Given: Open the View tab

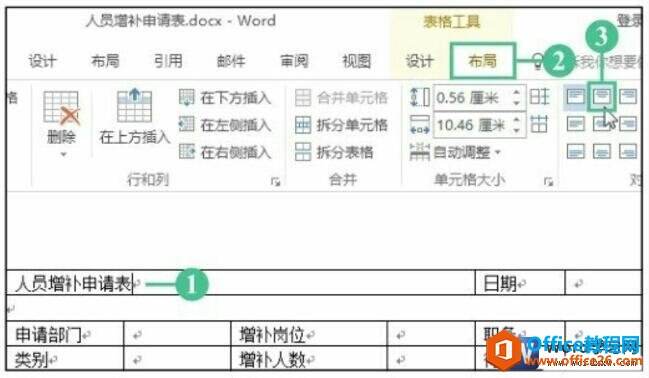Looking at the screenshot, I should (357, 61).
